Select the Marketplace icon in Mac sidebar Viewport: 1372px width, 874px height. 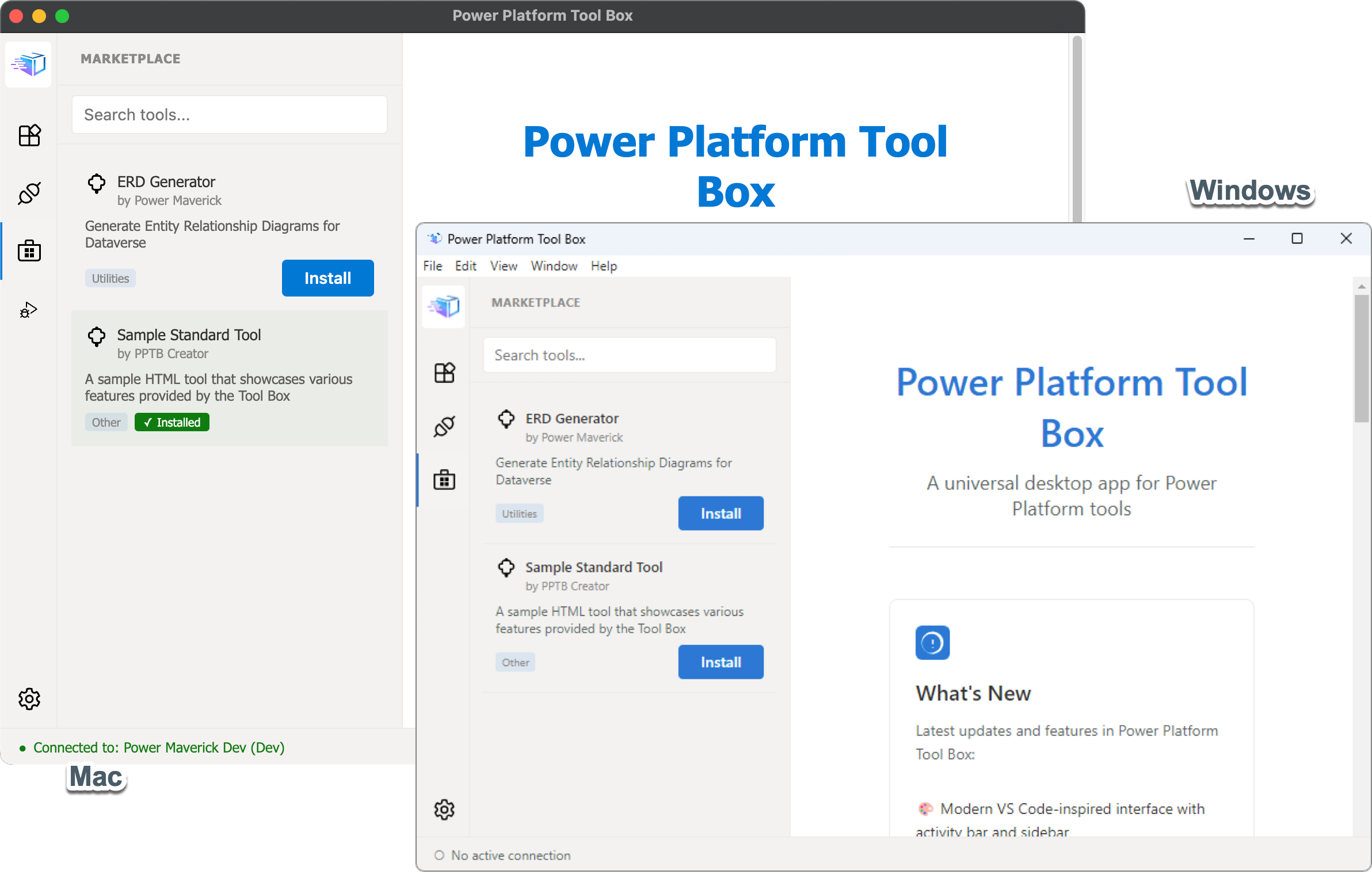pos(29,251)
